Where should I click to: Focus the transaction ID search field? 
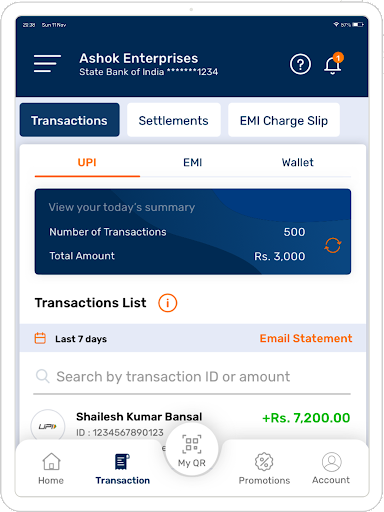tap(192, 377)
